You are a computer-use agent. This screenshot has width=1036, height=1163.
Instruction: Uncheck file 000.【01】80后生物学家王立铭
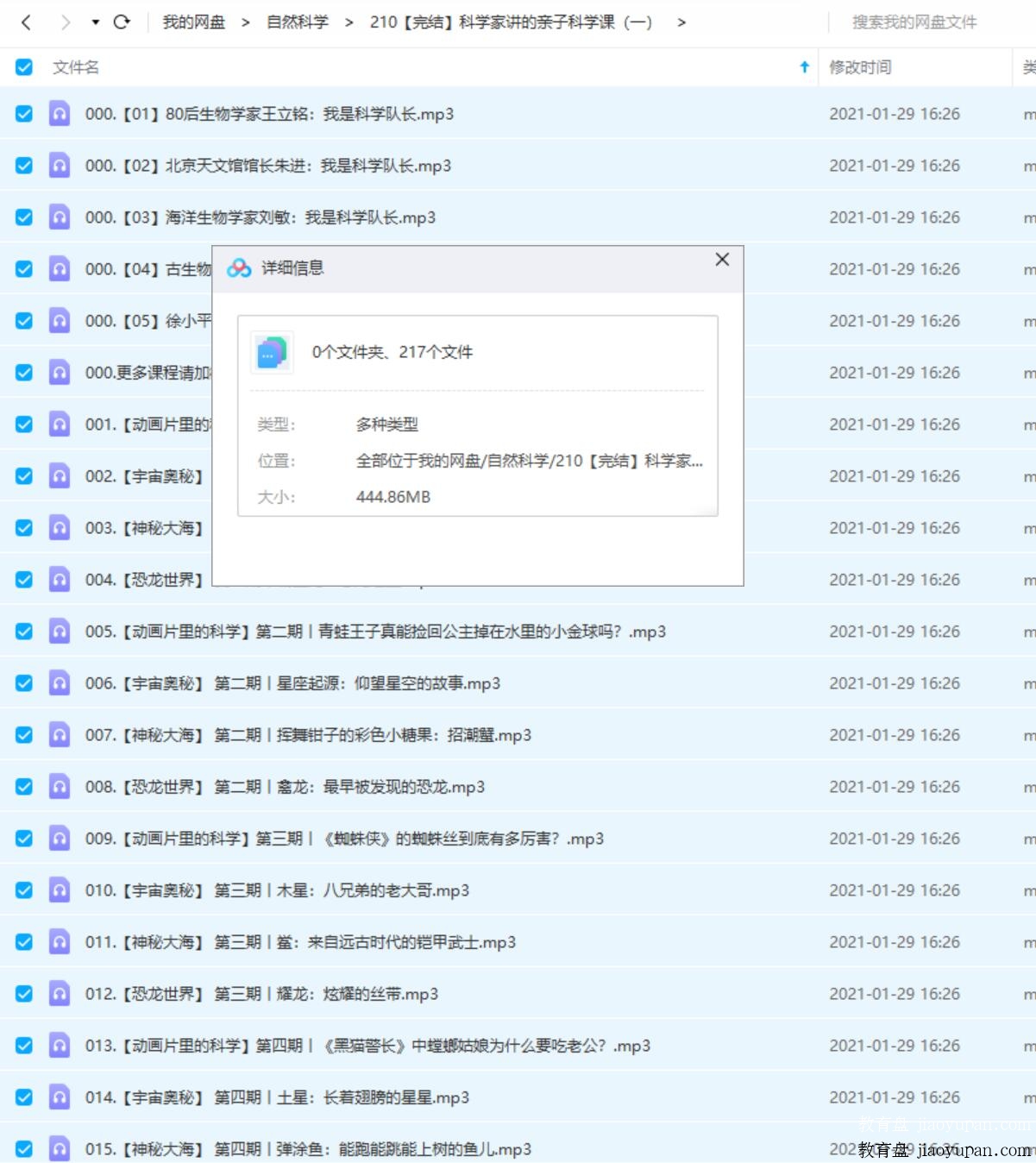24,114
